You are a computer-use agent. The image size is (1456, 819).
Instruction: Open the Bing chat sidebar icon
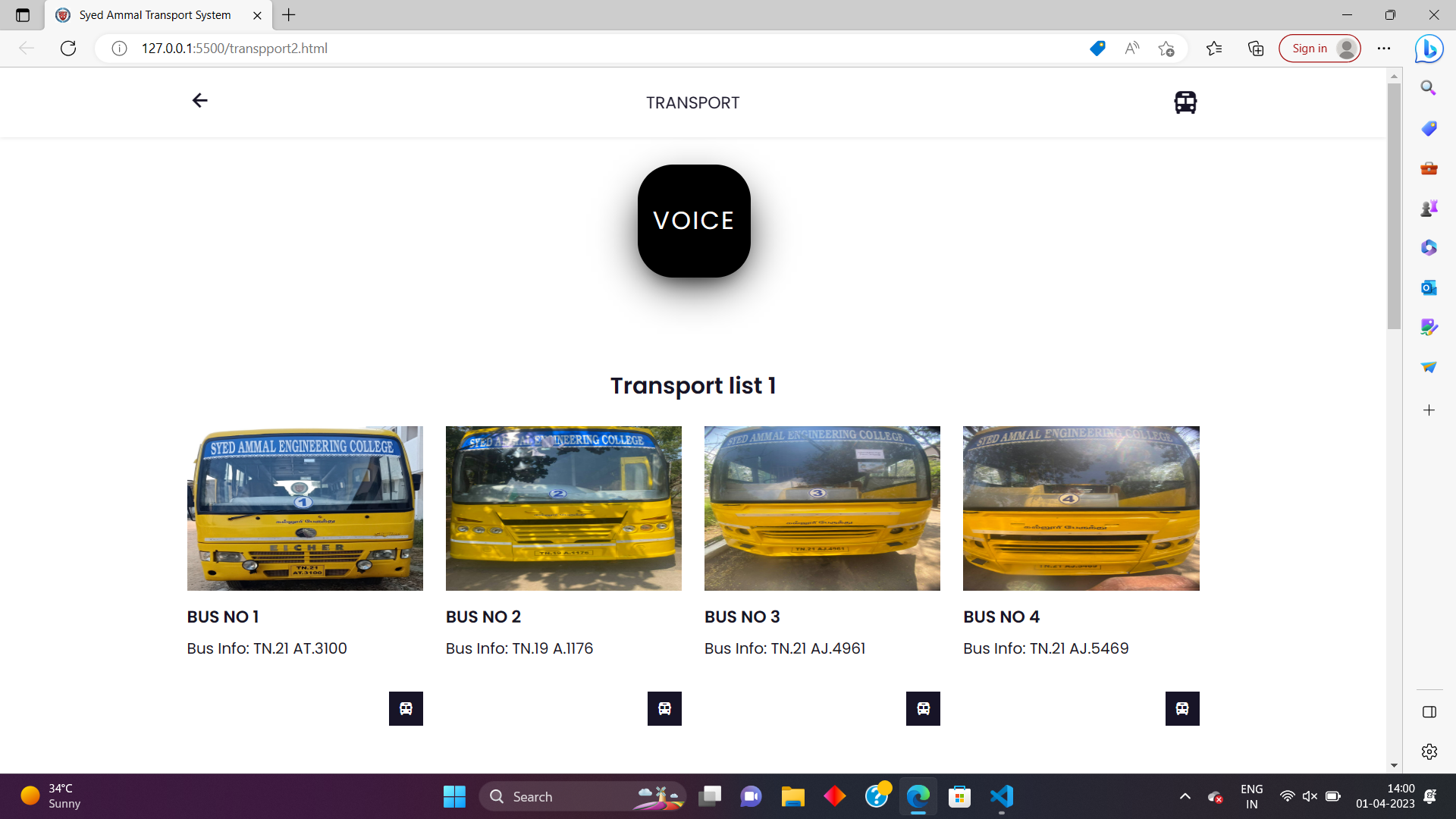[x=1429, y=49]
